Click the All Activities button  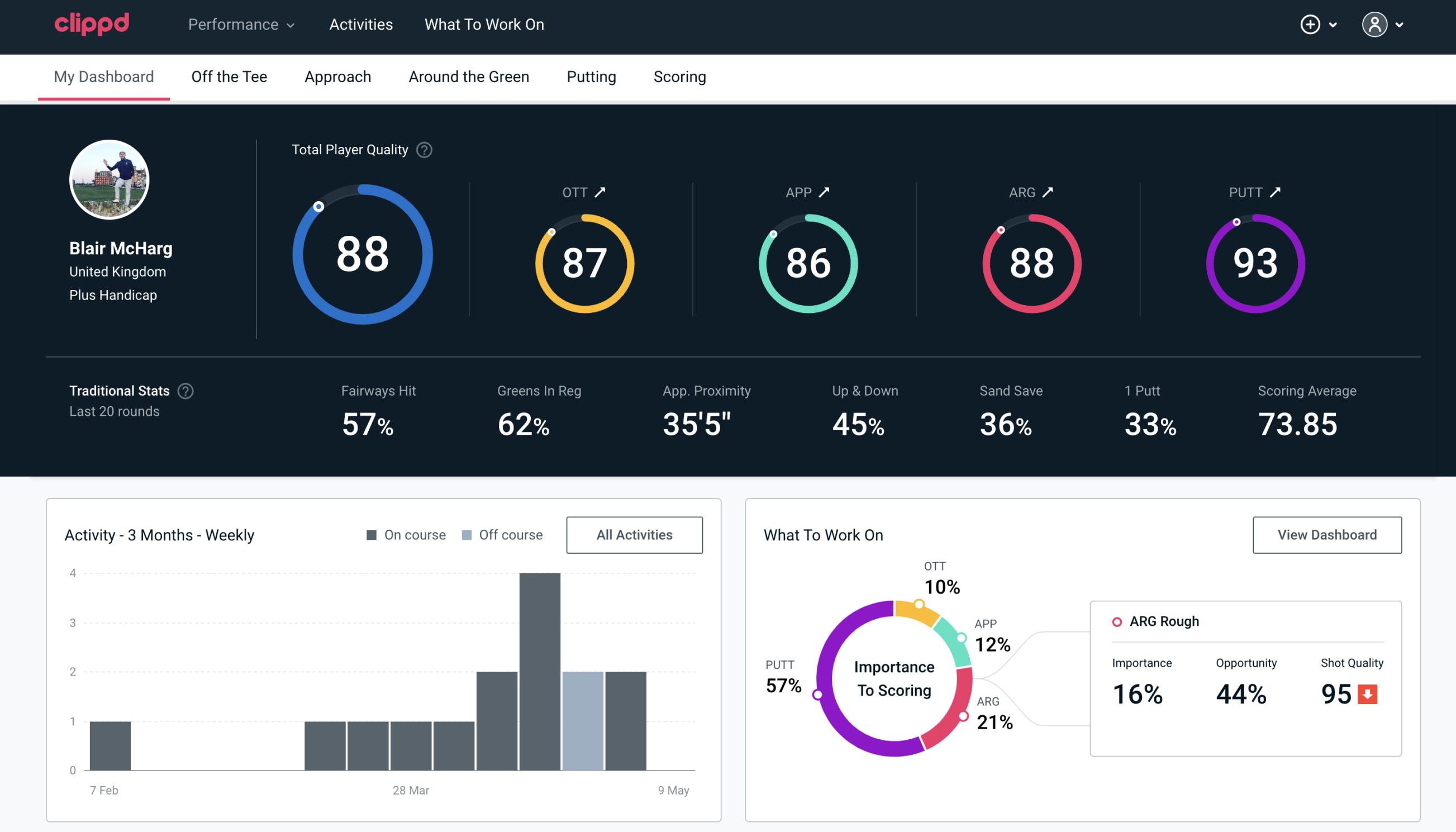click(635, 535)
